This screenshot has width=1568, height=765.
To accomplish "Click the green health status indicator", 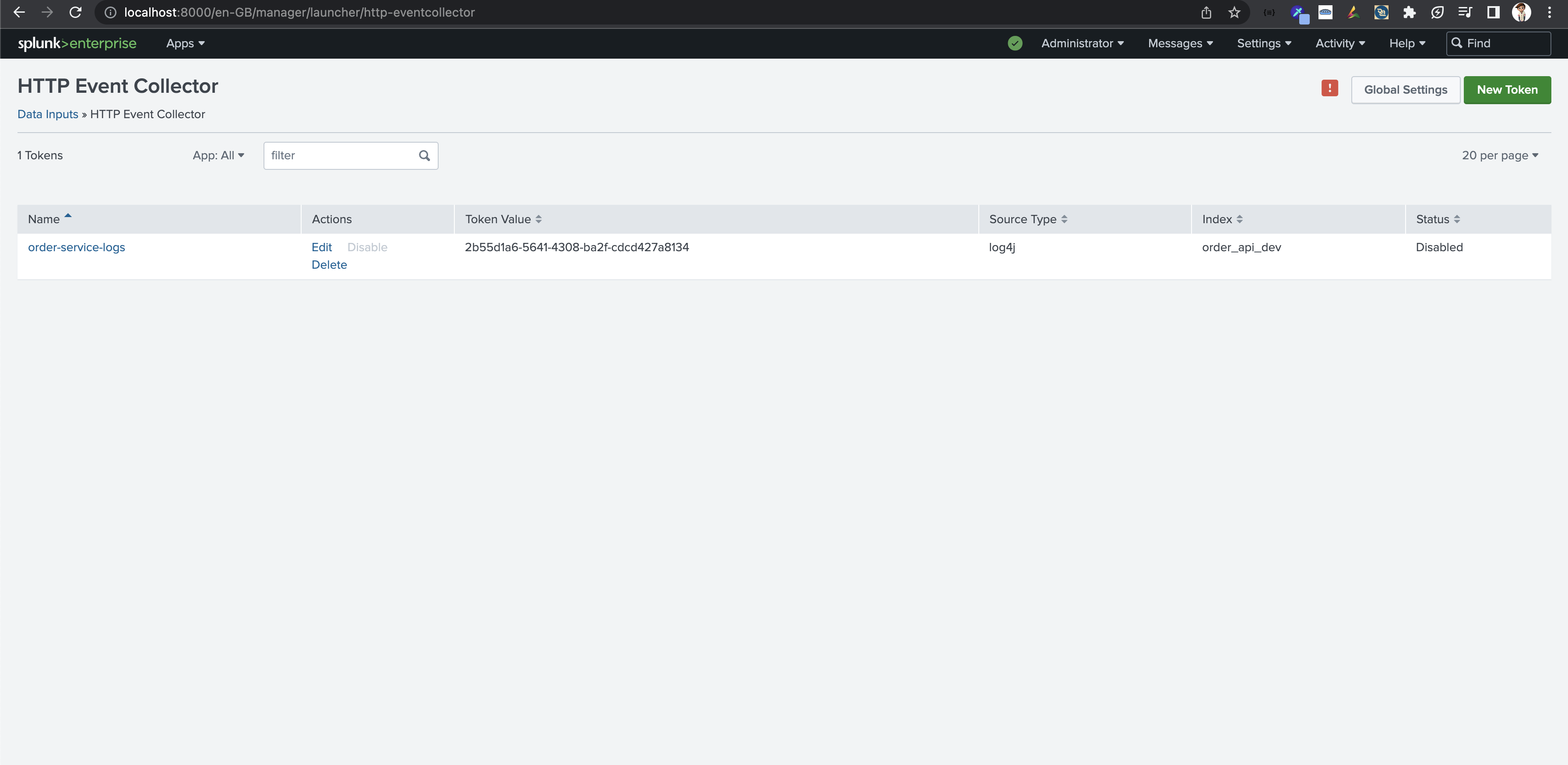I will tap(1015, 43).
